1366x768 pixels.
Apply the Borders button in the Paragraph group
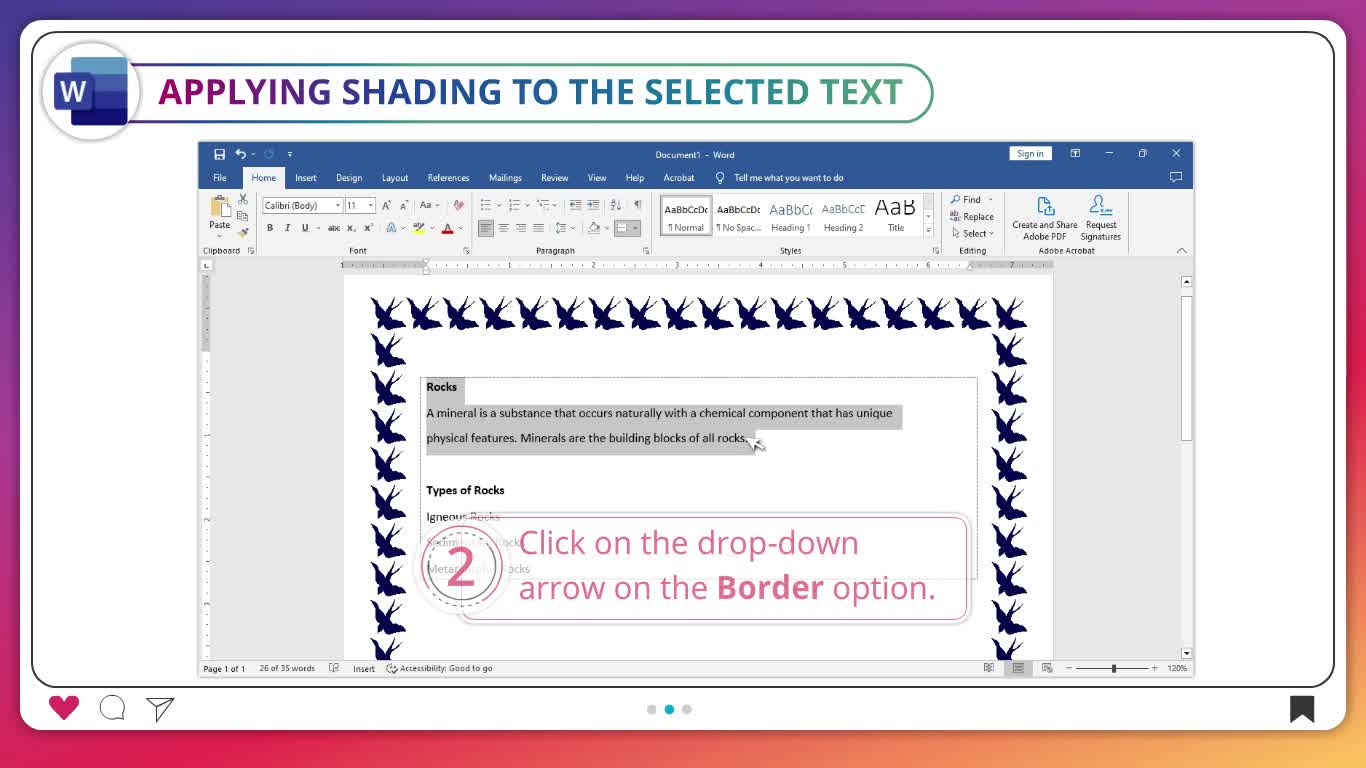[622, 228]
